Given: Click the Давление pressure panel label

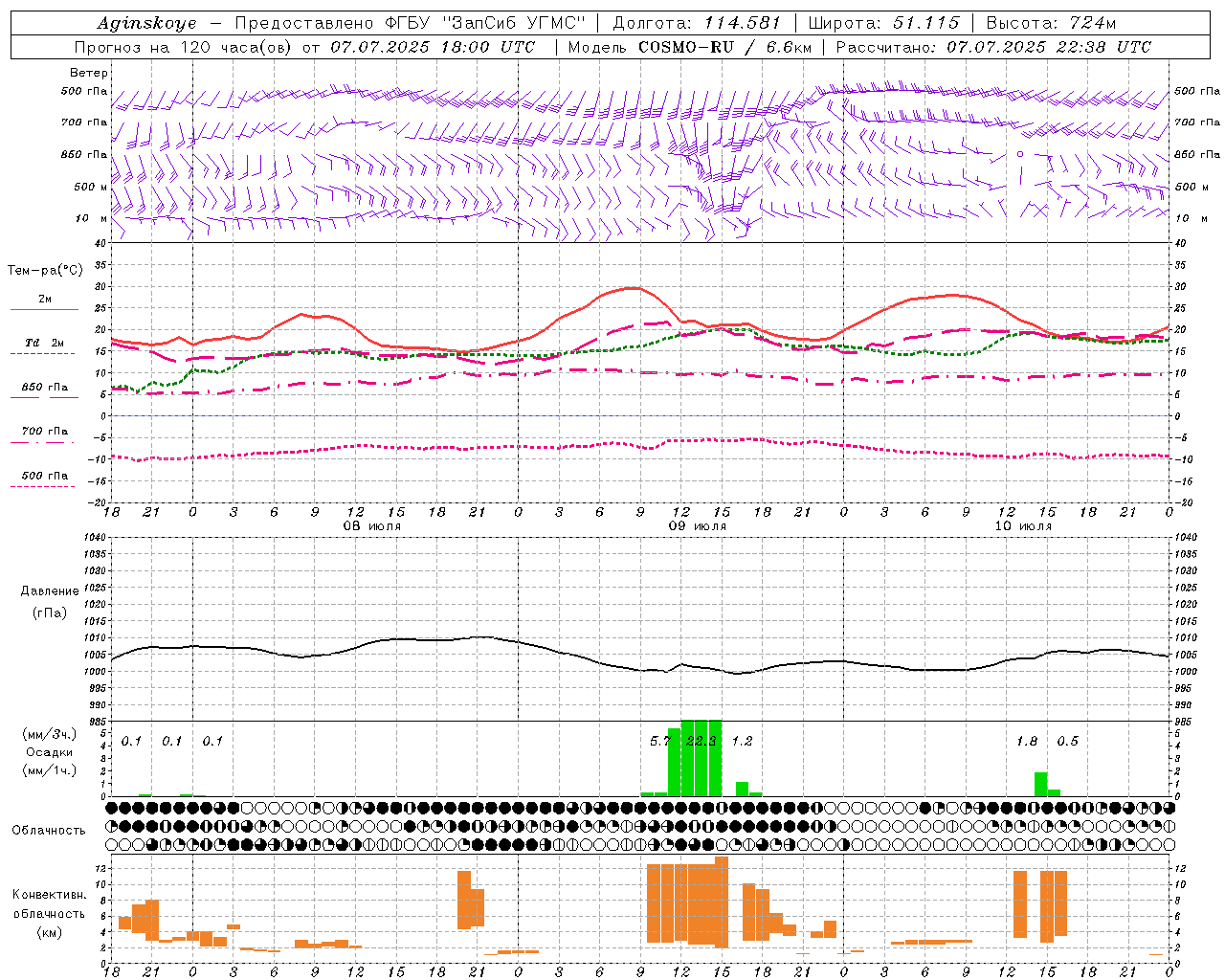Looking at the screenshot, I should point(50,591).
